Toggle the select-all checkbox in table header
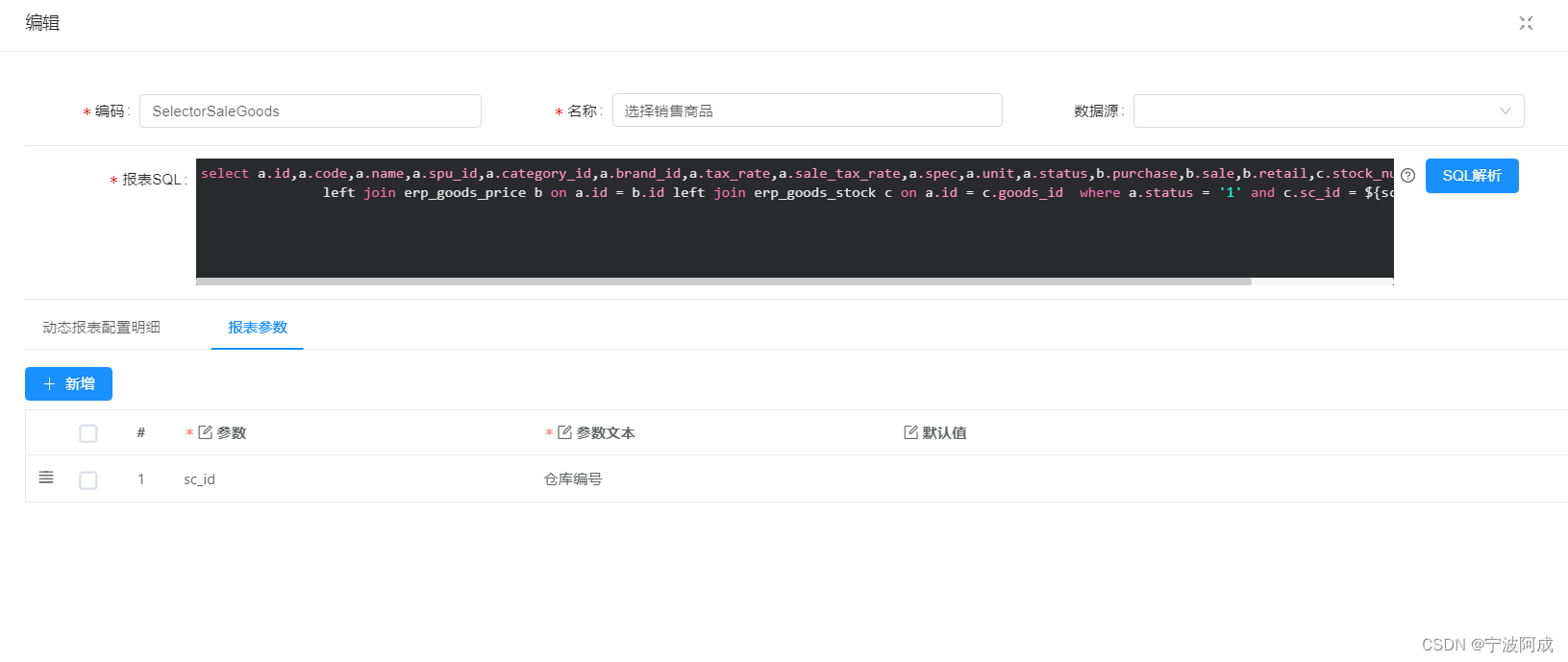The image size is (1568, 662). click(x=88, y=433)
